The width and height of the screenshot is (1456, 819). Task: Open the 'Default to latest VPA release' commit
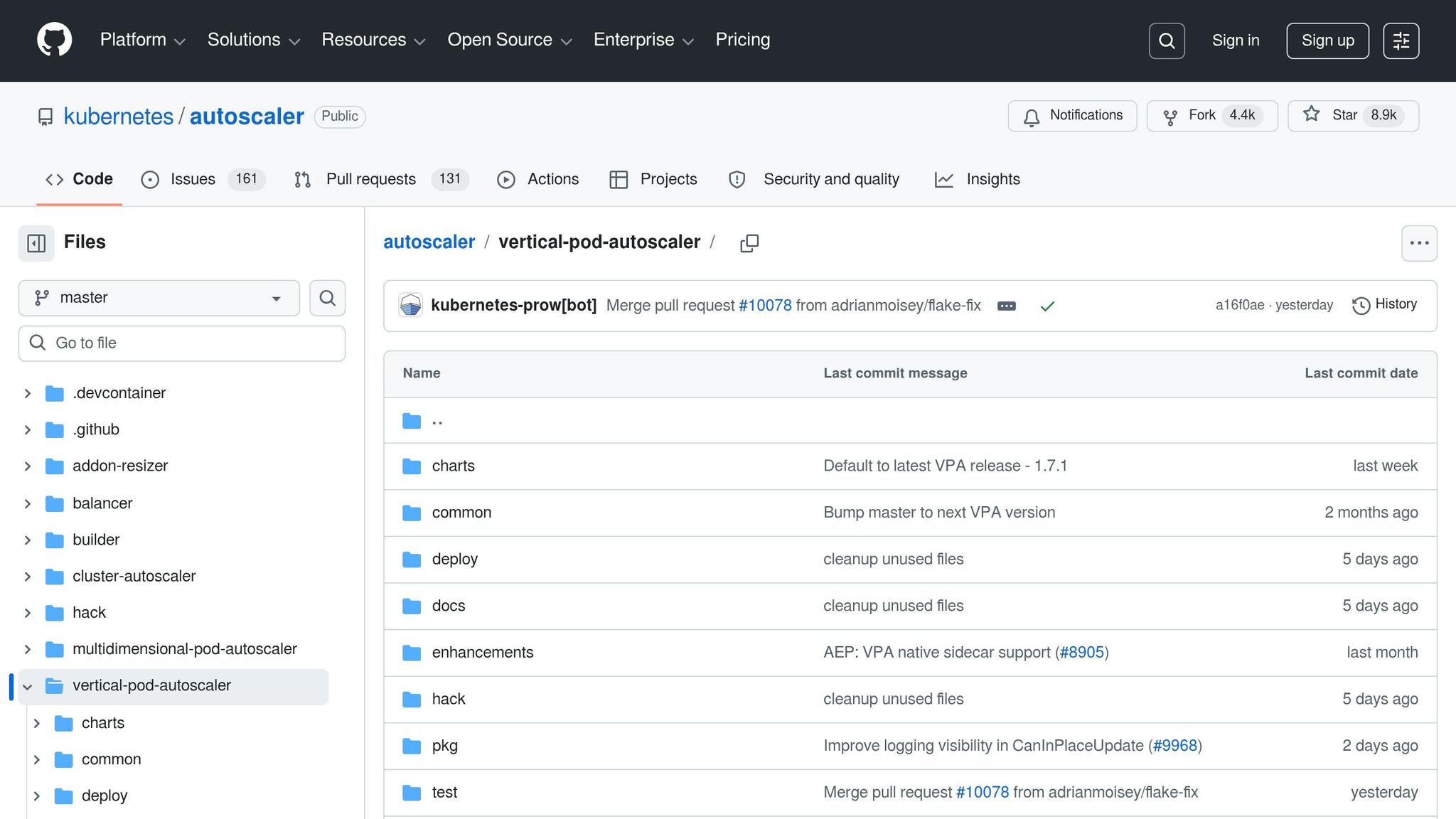pyautogui.click(x=946, y=466)
